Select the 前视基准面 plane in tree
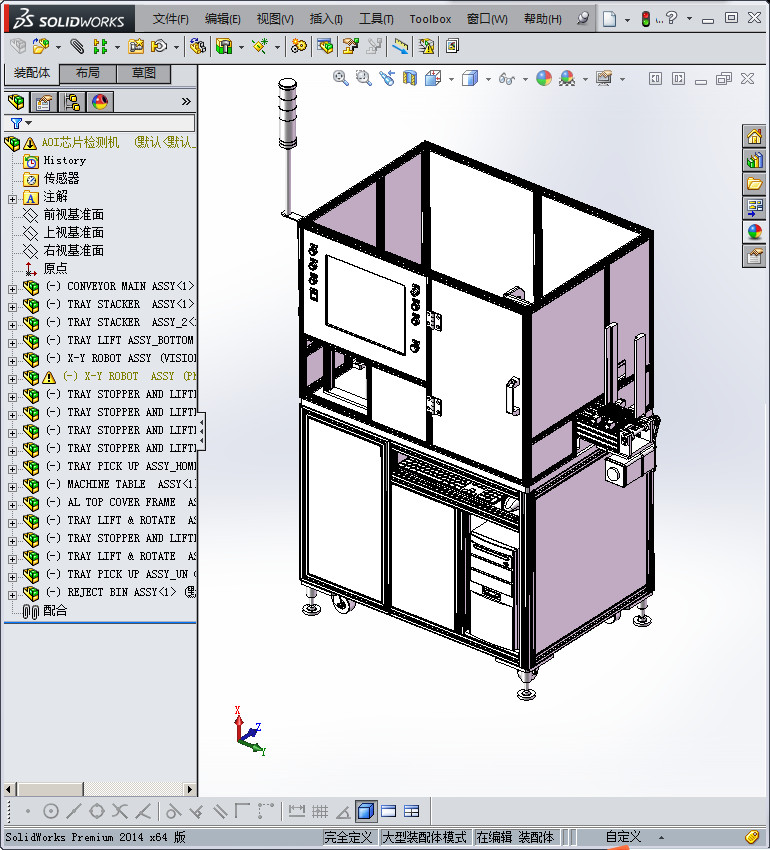Screen dimensions: 770x850 [x=74, y=215]
